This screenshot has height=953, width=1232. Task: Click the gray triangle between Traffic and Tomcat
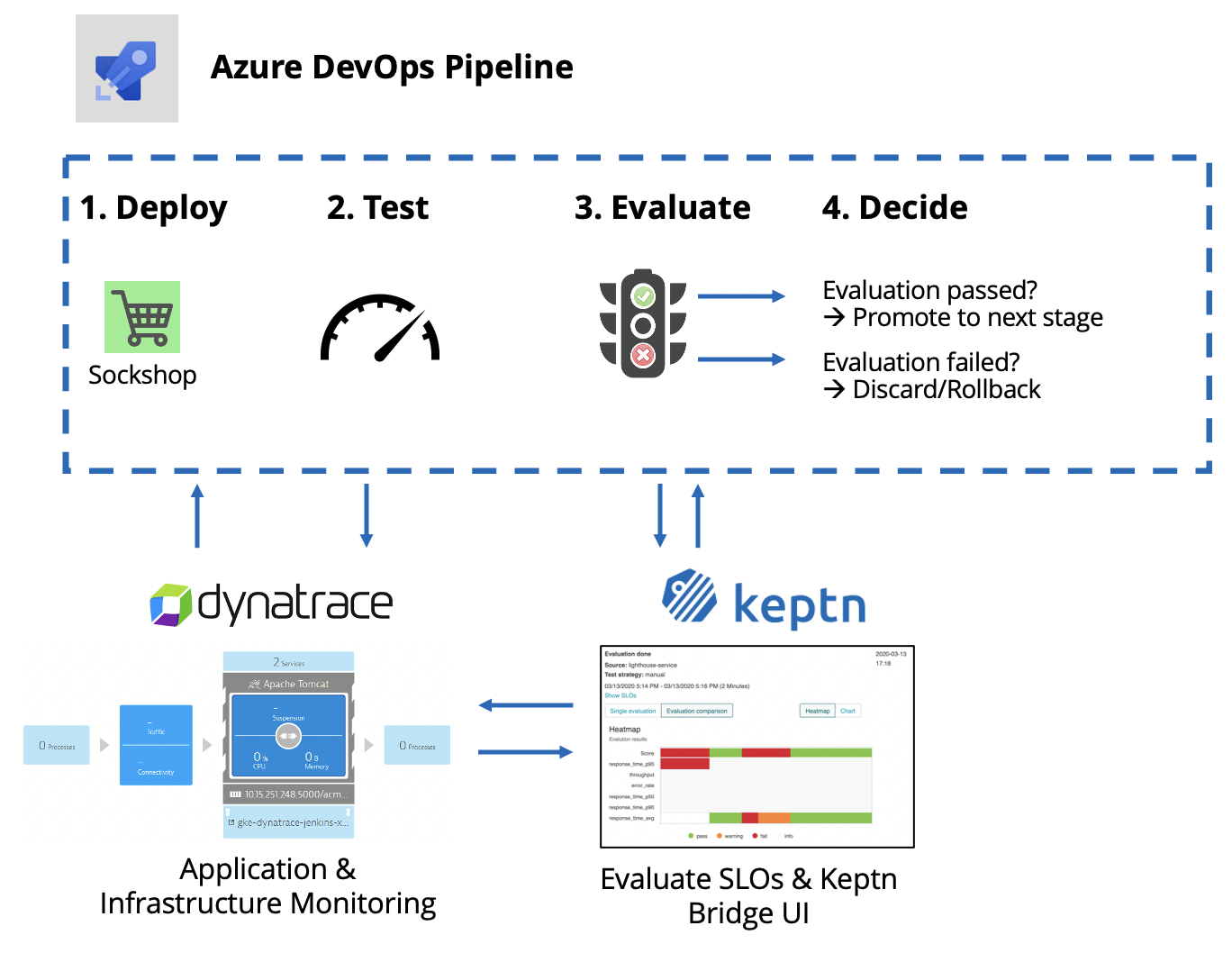[x=207, y=745]
